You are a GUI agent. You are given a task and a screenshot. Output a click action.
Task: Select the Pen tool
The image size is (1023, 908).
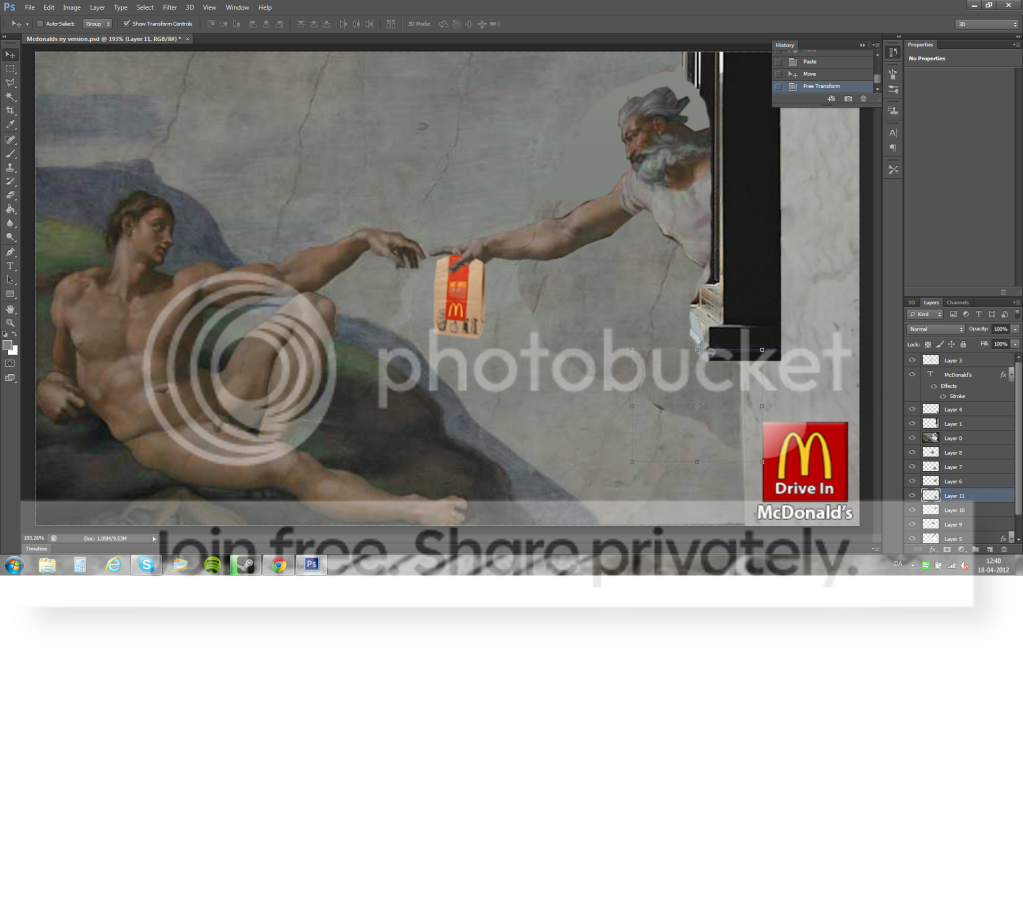(x=10, y=252)
